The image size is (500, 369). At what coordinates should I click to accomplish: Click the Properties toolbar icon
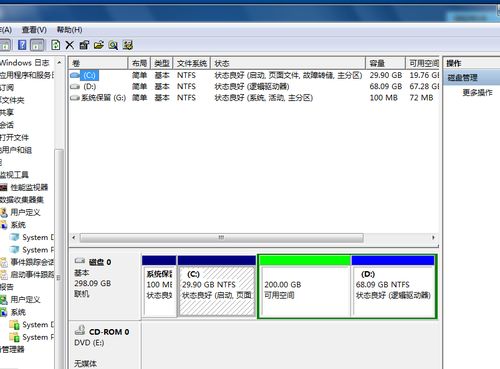coord(84,45)
